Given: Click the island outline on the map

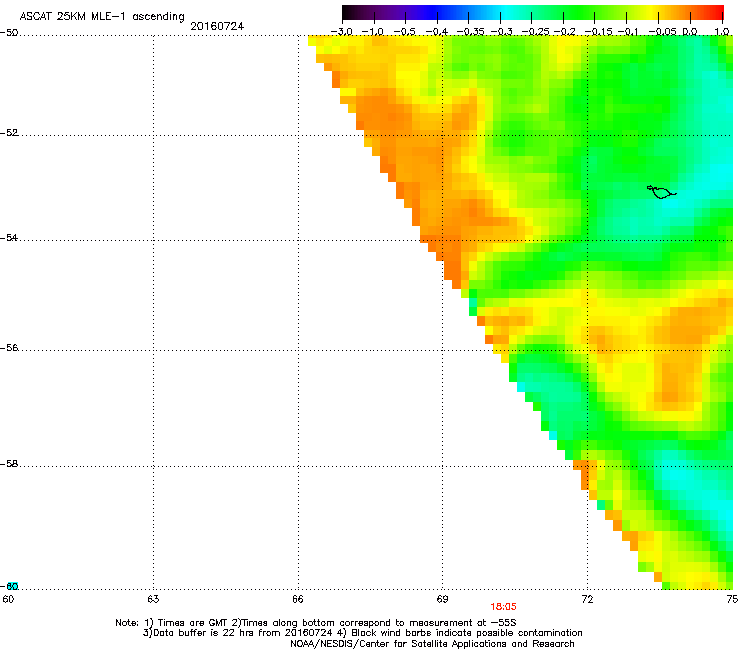Looking at the screenshot, I should point(661,192).
